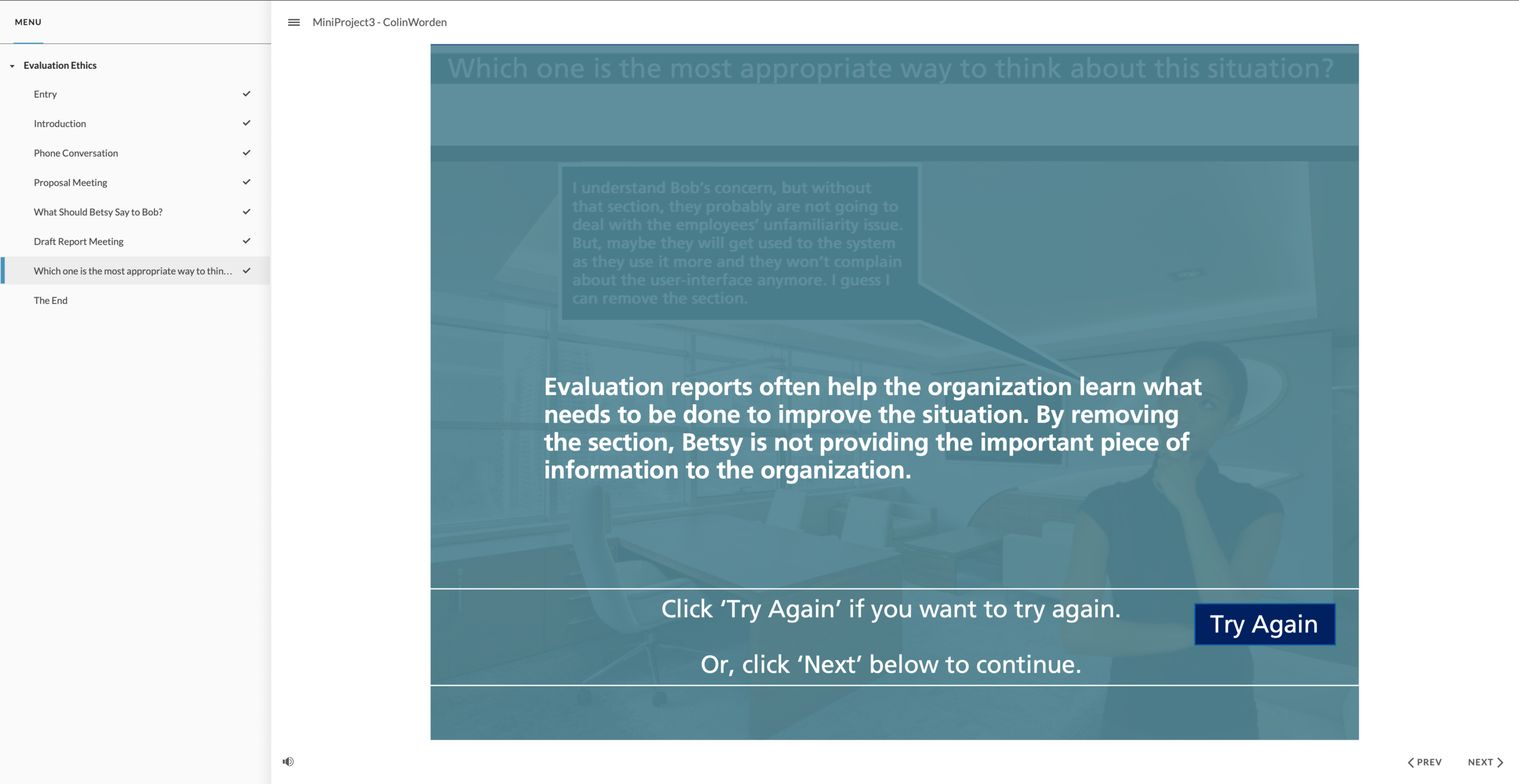1519x784 pixels.
Task: Mute audio with the speaker icon
Action: click(288, 762)
